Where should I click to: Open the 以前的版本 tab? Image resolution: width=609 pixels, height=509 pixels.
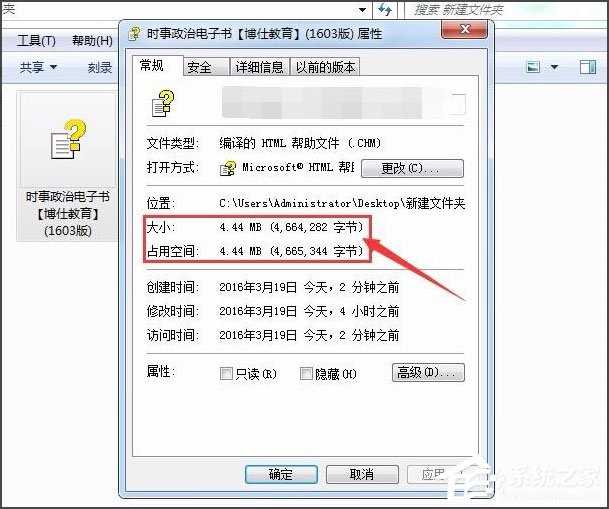[325, 67]
